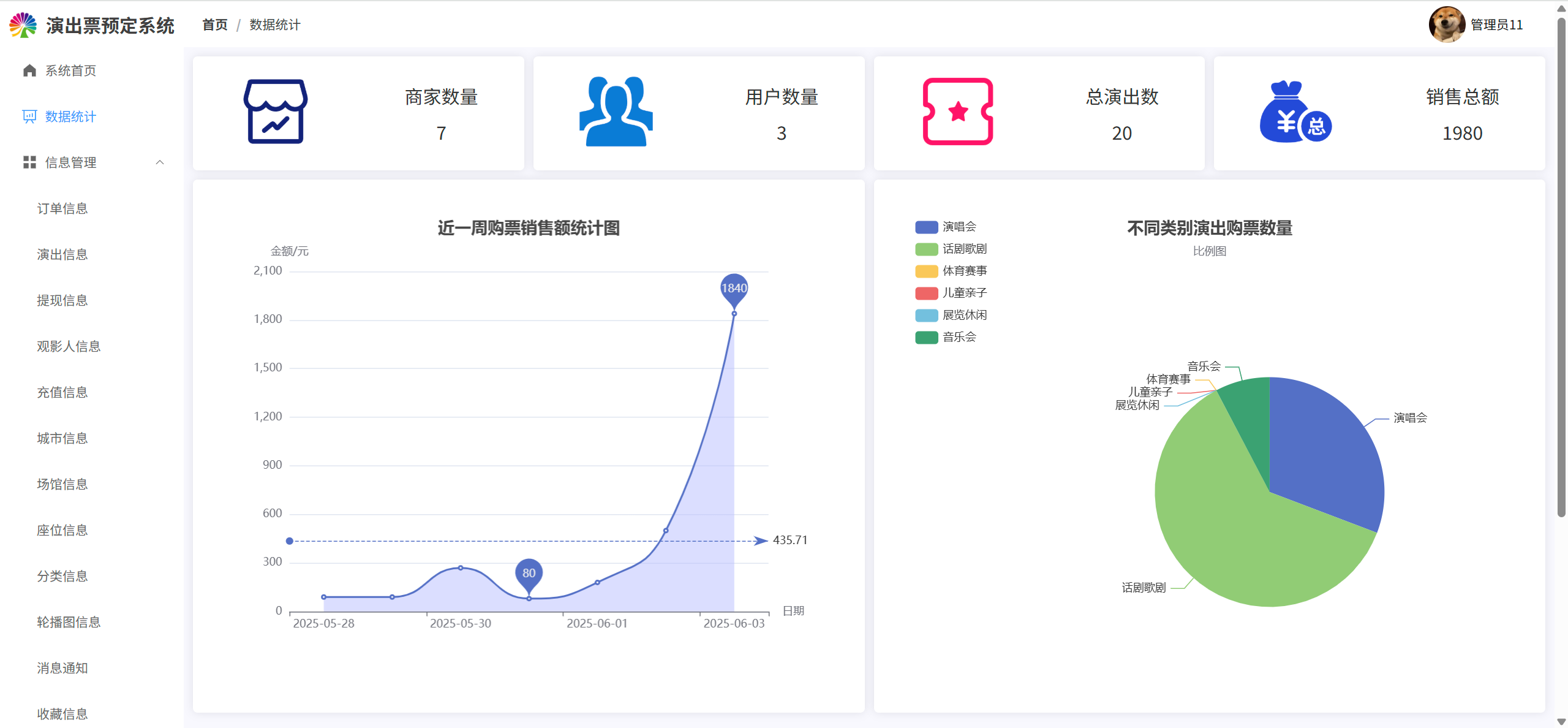1568x728 pixels.
Task: Go to 首页 breadcrumb link
Action: [215, 25]
